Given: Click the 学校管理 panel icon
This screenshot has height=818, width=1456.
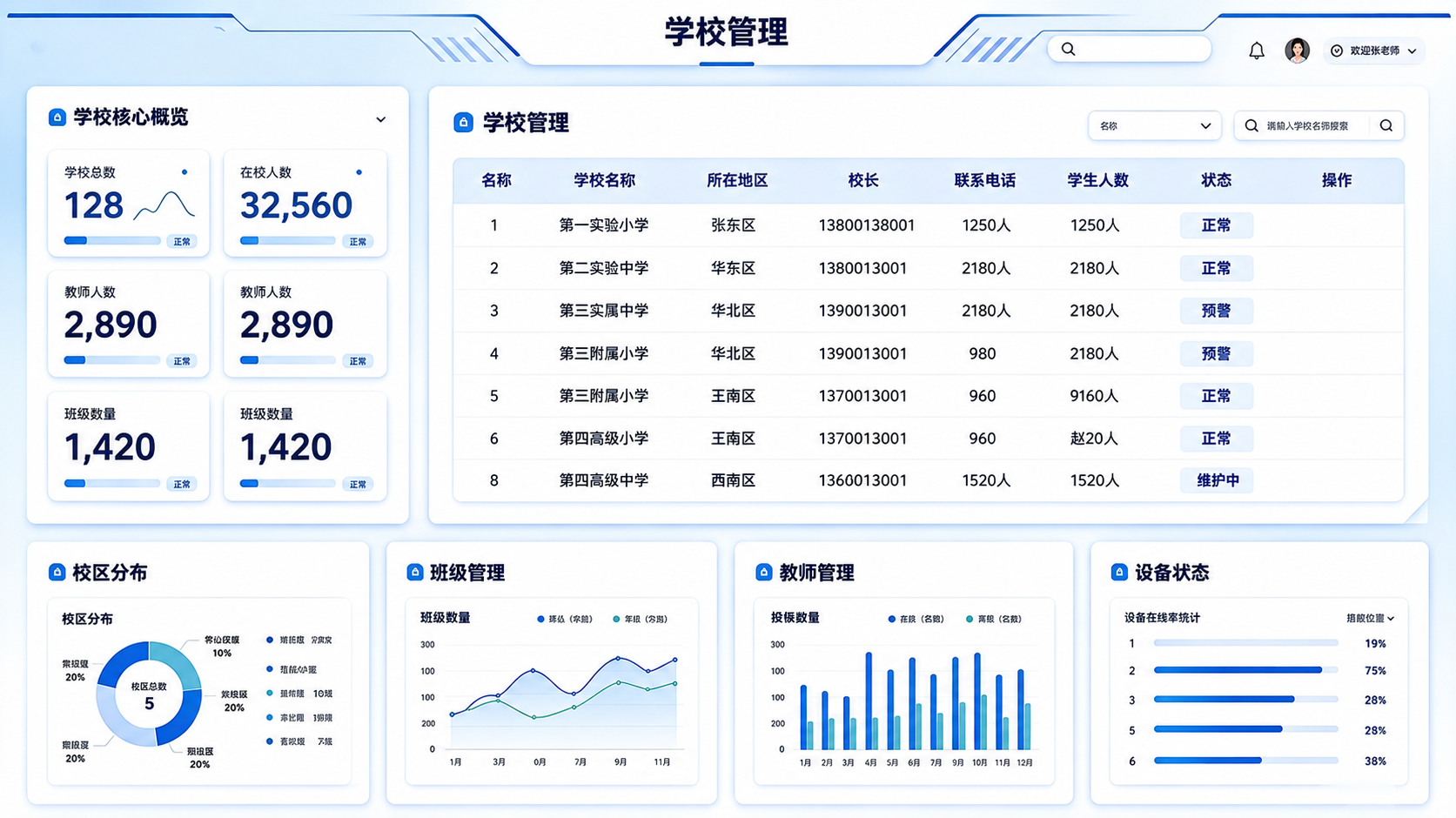Looking at the screenshot, I should pyautogui.click(x=464, y=123).
